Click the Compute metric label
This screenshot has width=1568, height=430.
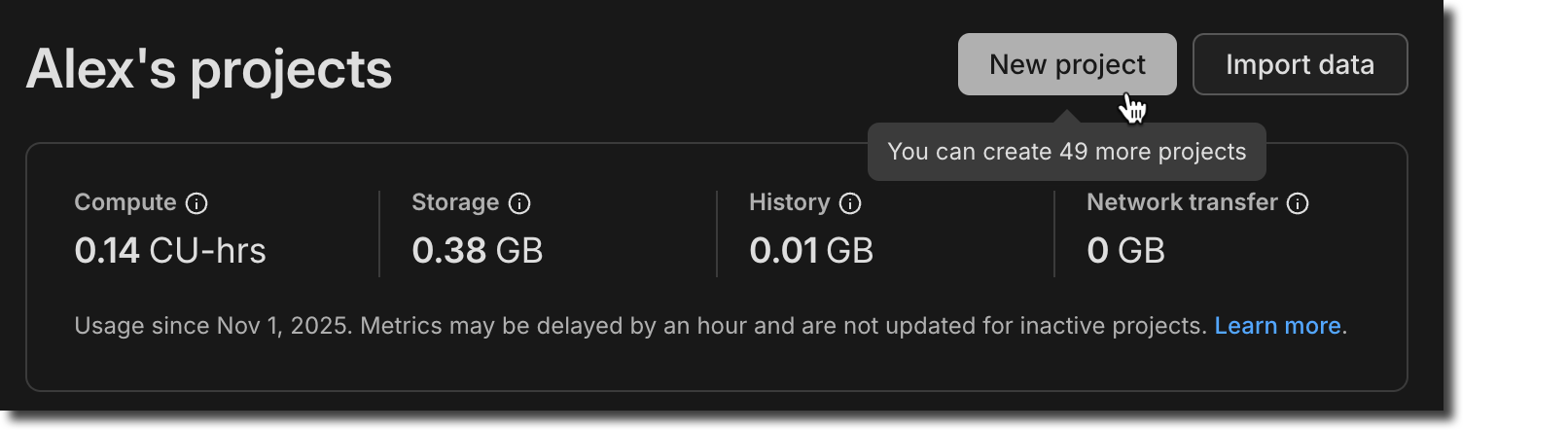point(125,202)
